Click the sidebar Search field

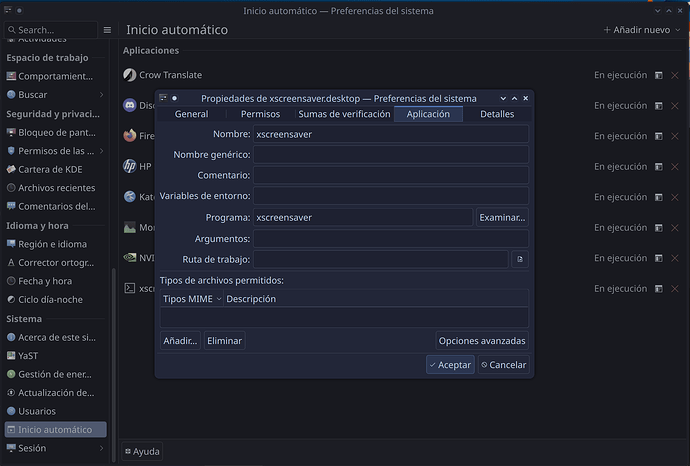coord(51,30)
